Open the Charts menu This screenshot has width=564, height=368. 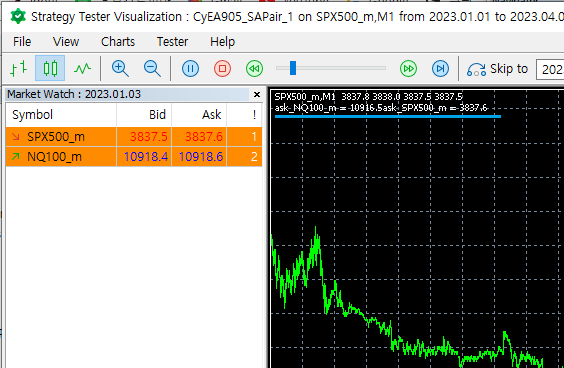coord(118,42)
